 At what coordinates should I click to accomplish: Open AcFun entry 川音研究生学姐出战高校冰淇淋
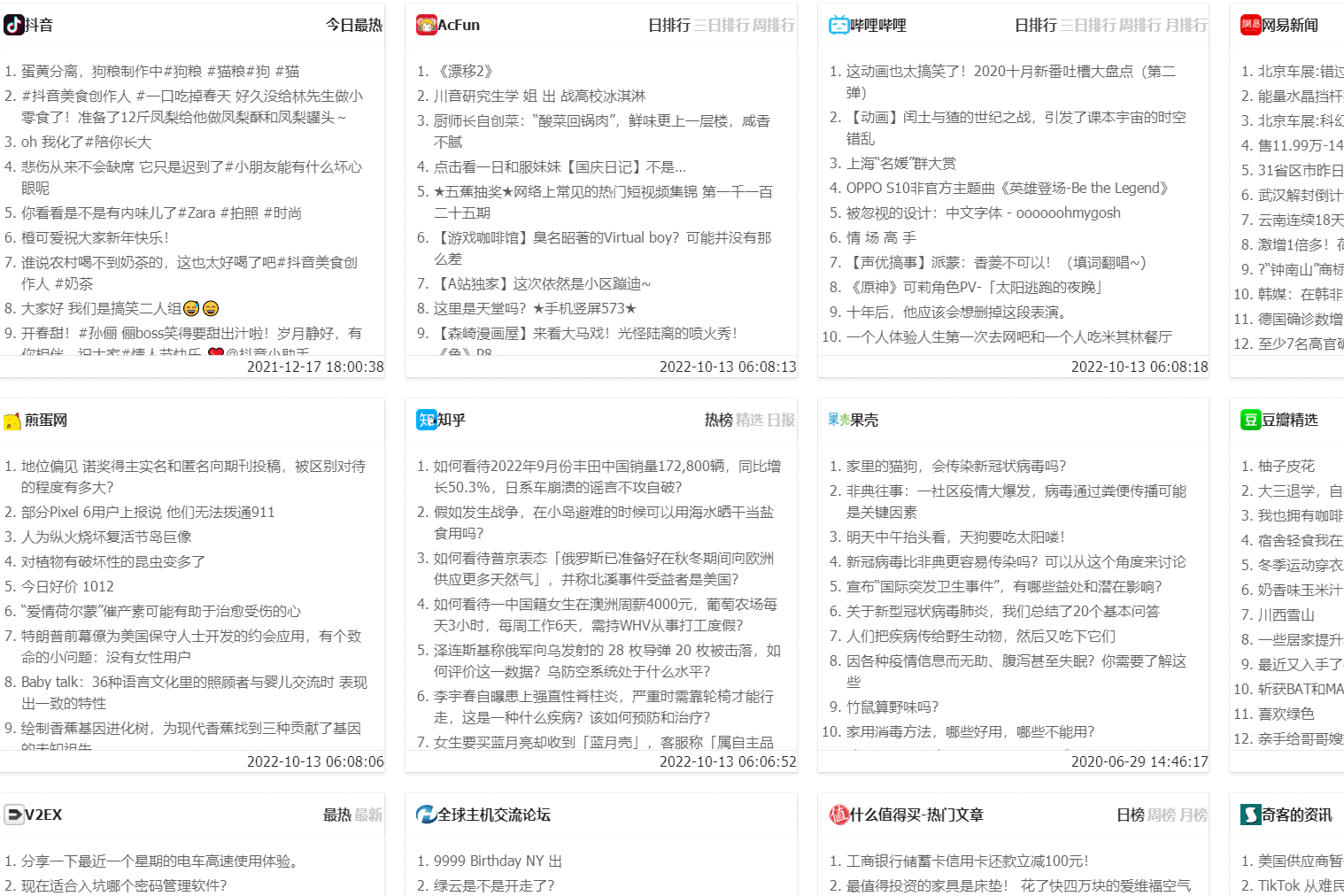[539, 96]
